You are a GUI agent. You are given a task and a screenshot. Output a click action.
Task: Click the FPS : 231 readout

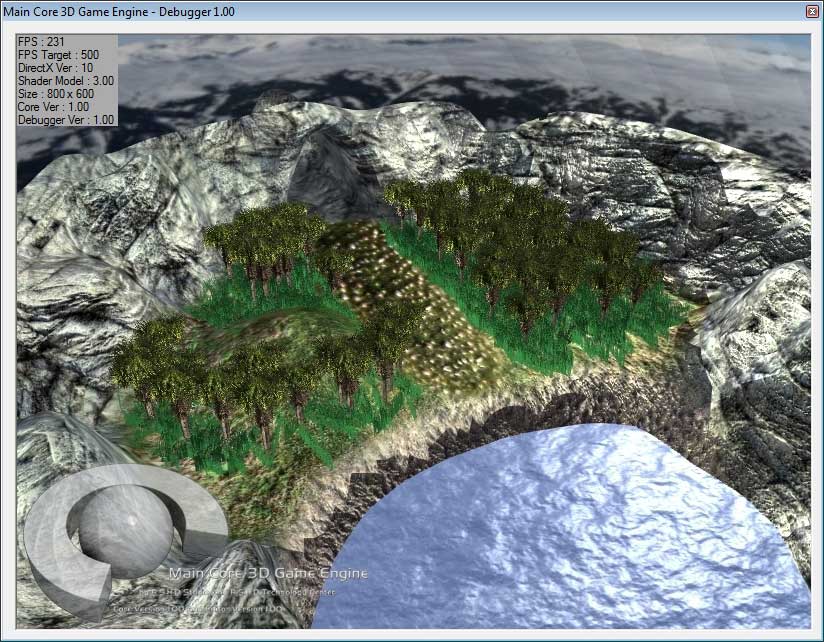[x=42, y=41]
